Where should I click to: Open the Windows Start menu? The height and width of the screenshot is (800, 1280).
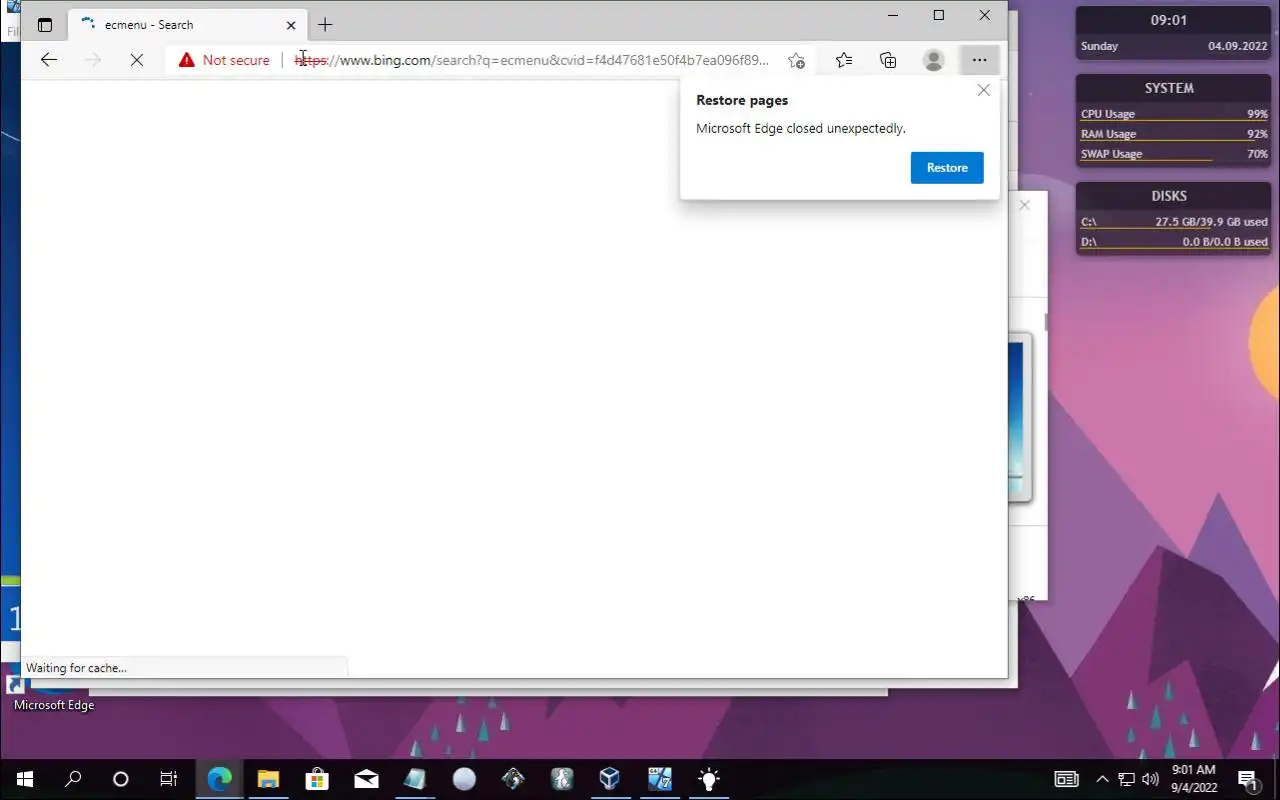(24, 779)
